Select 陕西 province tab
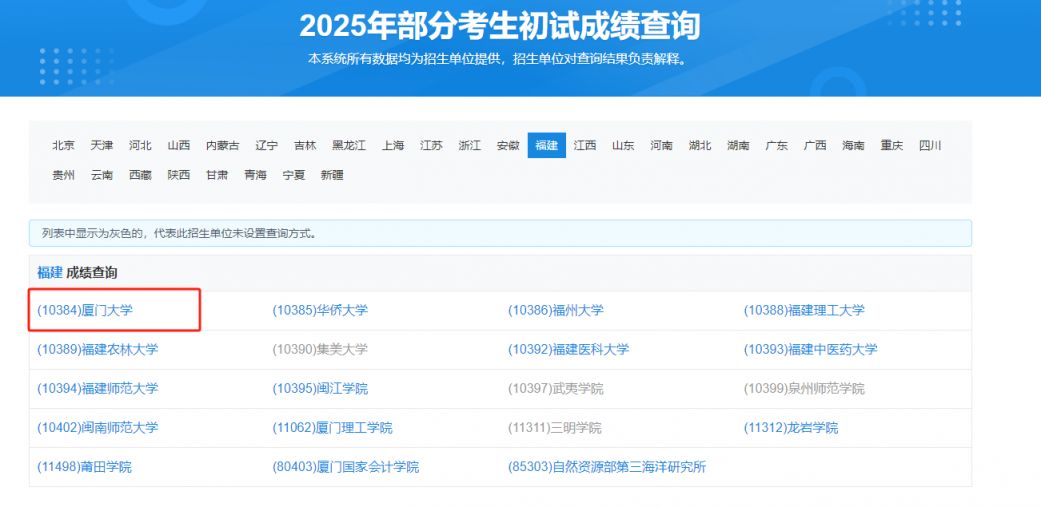 point(179,175)
